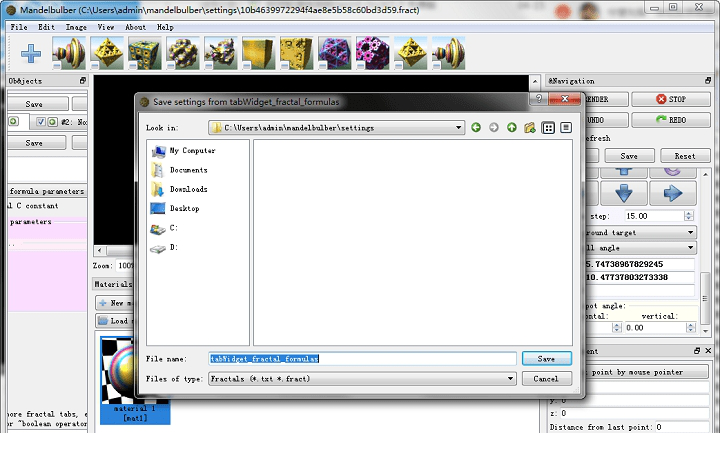Switch file dialog to list view
Screen dimensions: 720x450
(x=548, y=128)
